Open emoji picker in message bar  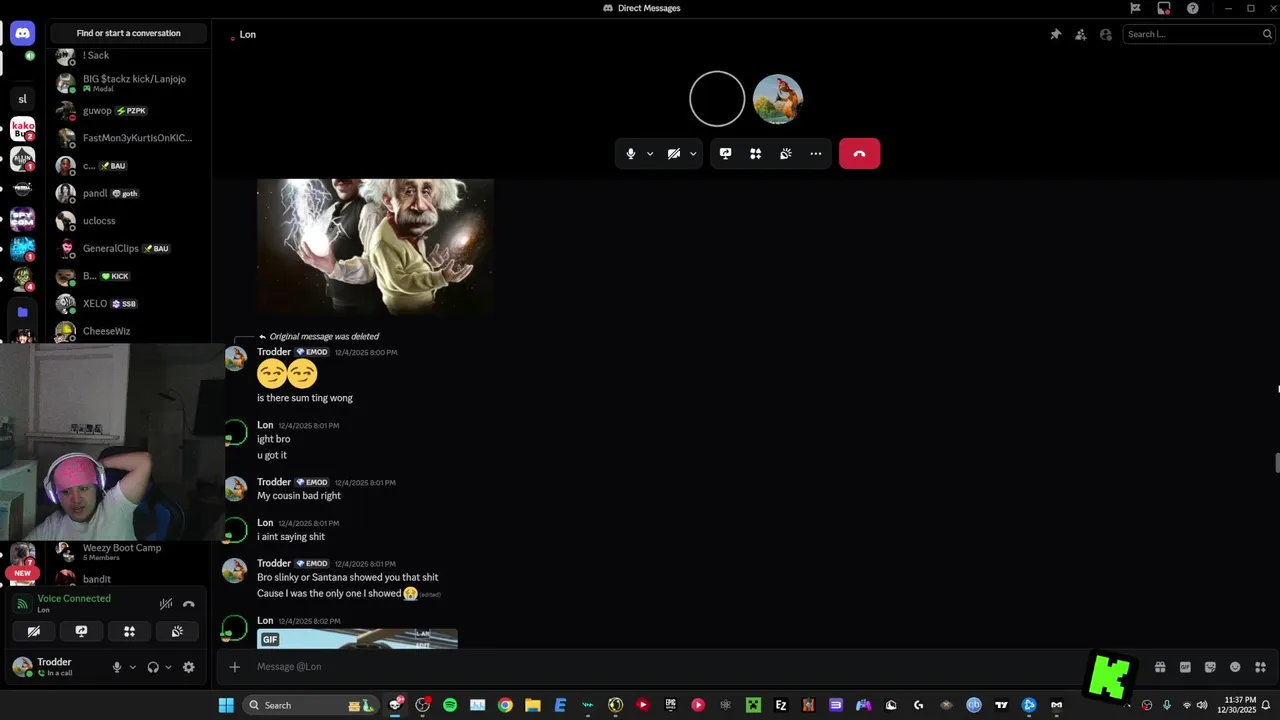click(x=1235, y=667)
